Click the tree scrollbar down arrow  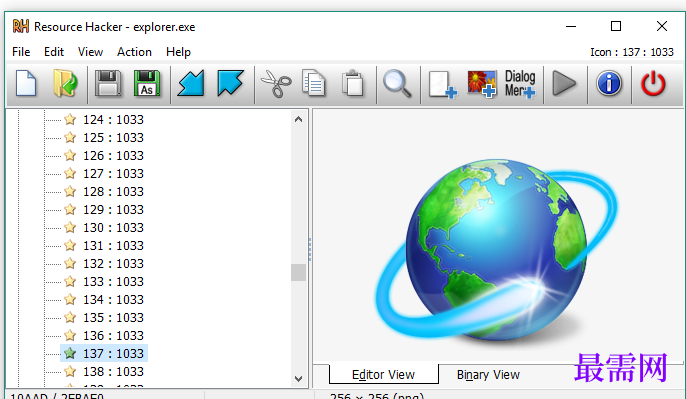(x=298, y=378)
